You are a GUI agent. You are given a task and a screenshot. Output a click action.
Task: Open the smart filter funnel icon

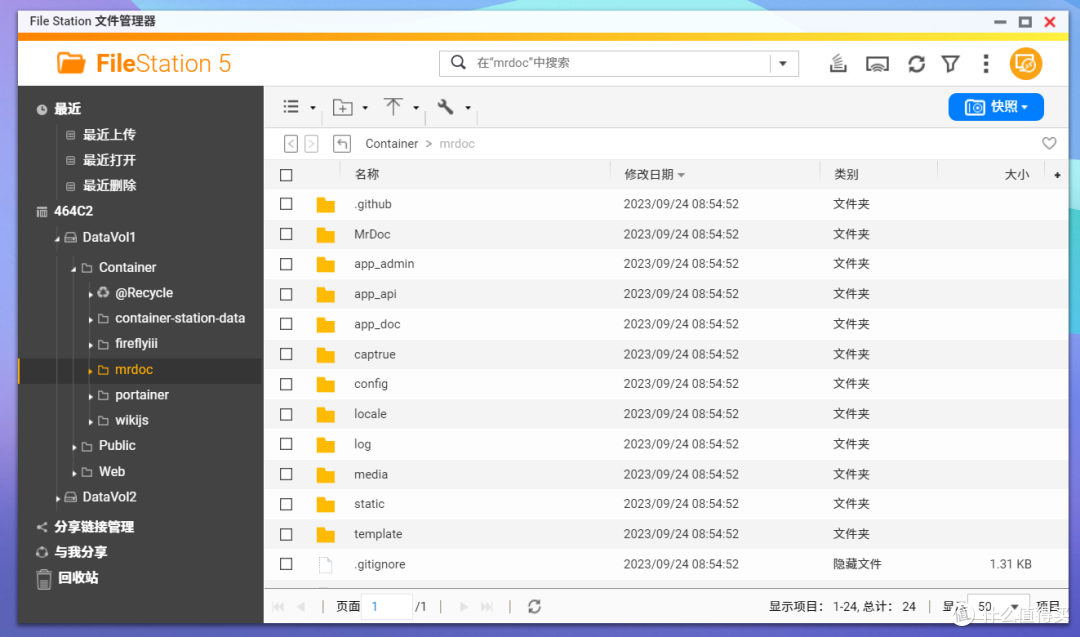(951, 63)
